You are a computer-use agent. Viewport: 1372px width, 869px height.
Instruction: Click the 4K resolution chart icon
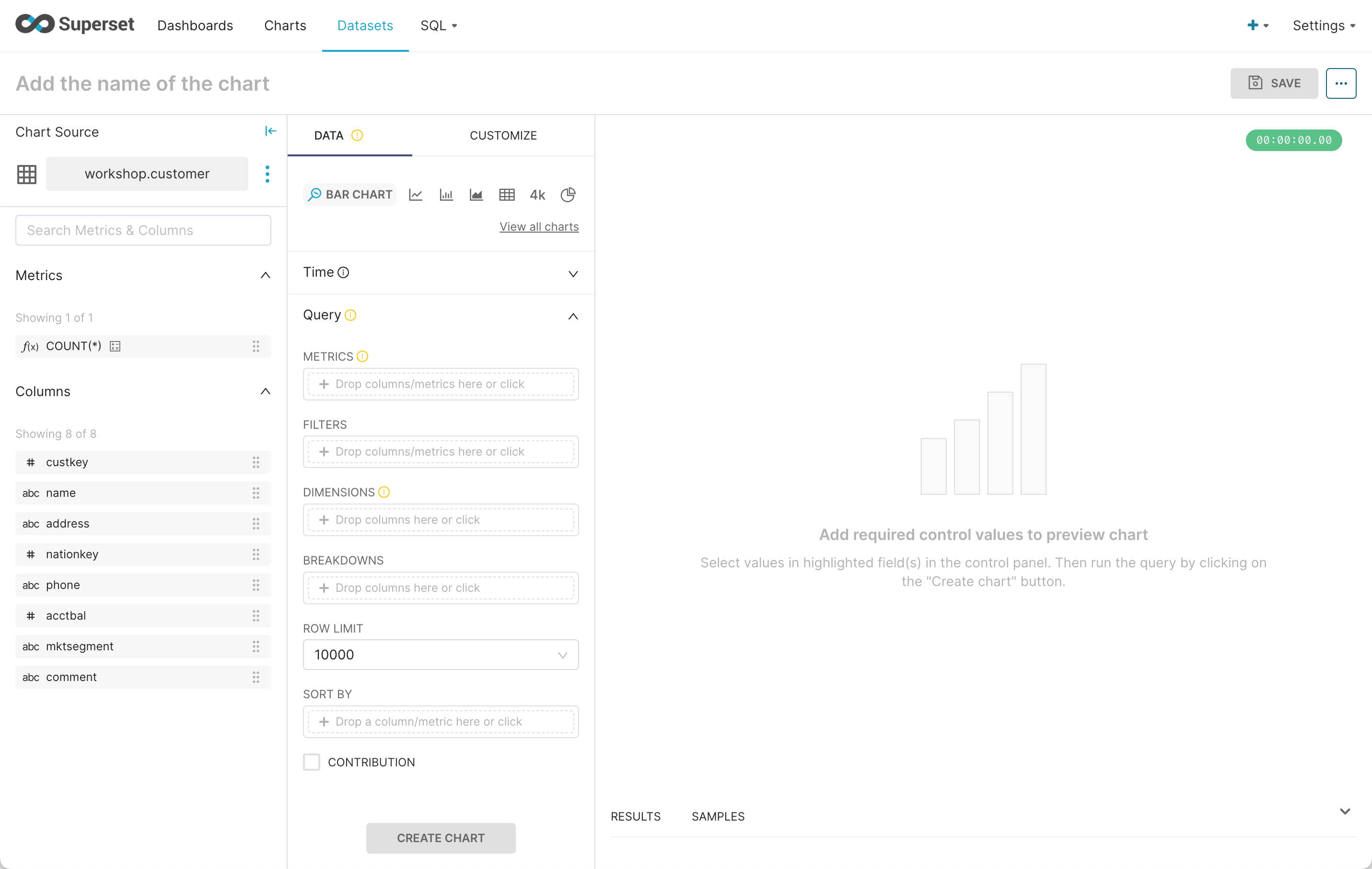point(538,195)
